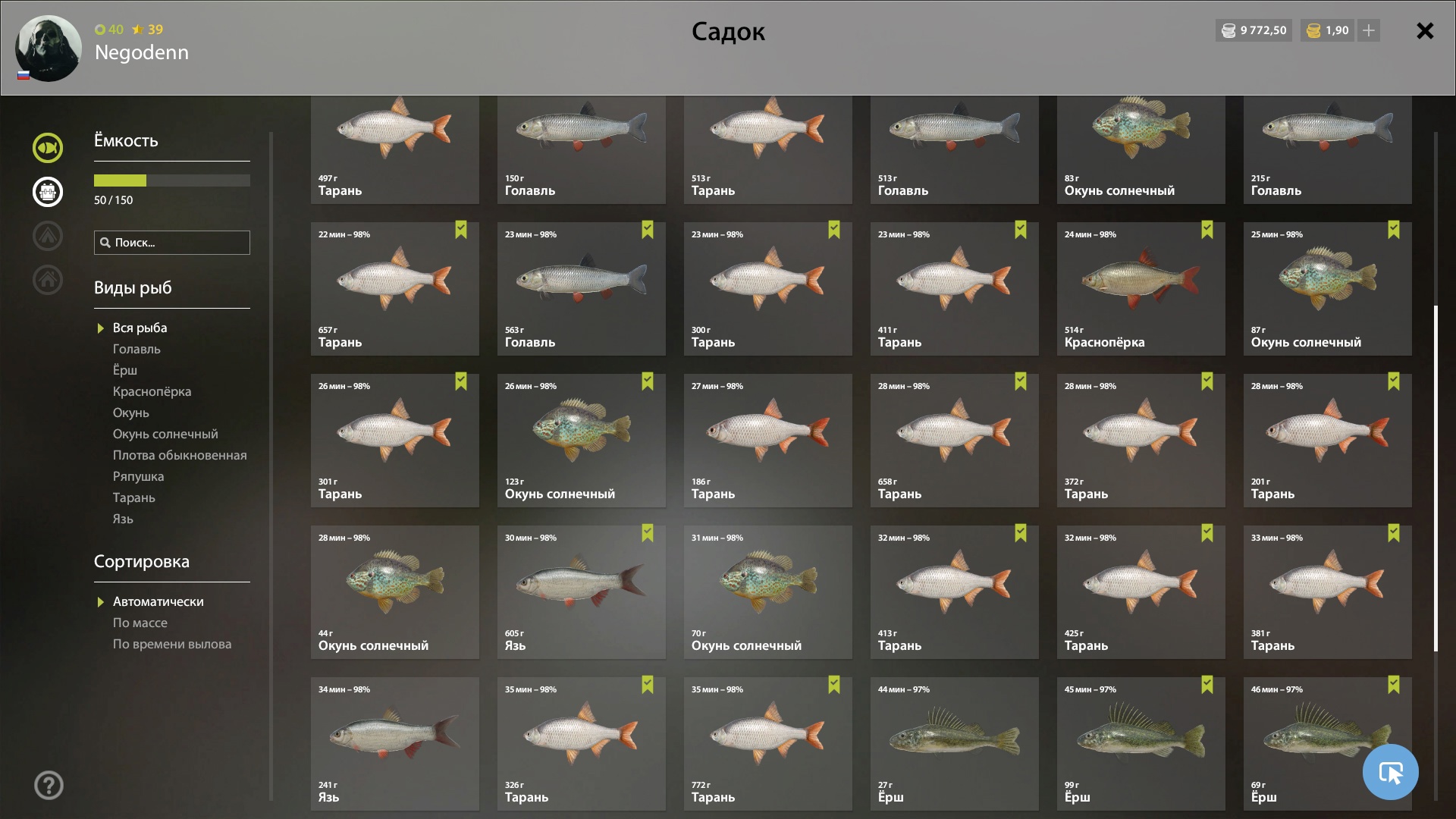Open the fish keepnet sidebar icon
Viewport: 1456px width, 819px height.
click(x=47, y=148)
